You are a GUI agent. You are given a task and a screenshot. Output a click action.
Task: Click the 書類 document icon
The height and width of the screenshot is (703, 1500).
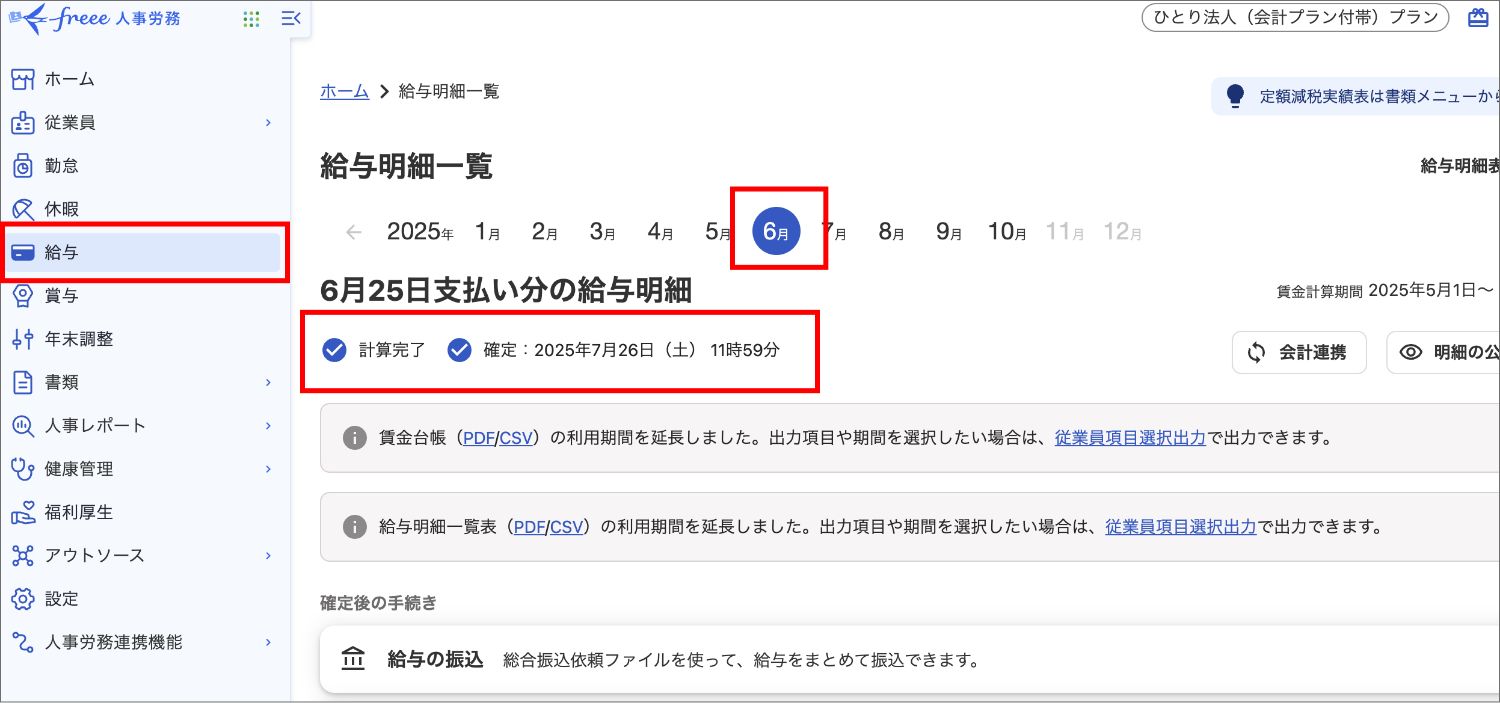(x=23, y=382)
